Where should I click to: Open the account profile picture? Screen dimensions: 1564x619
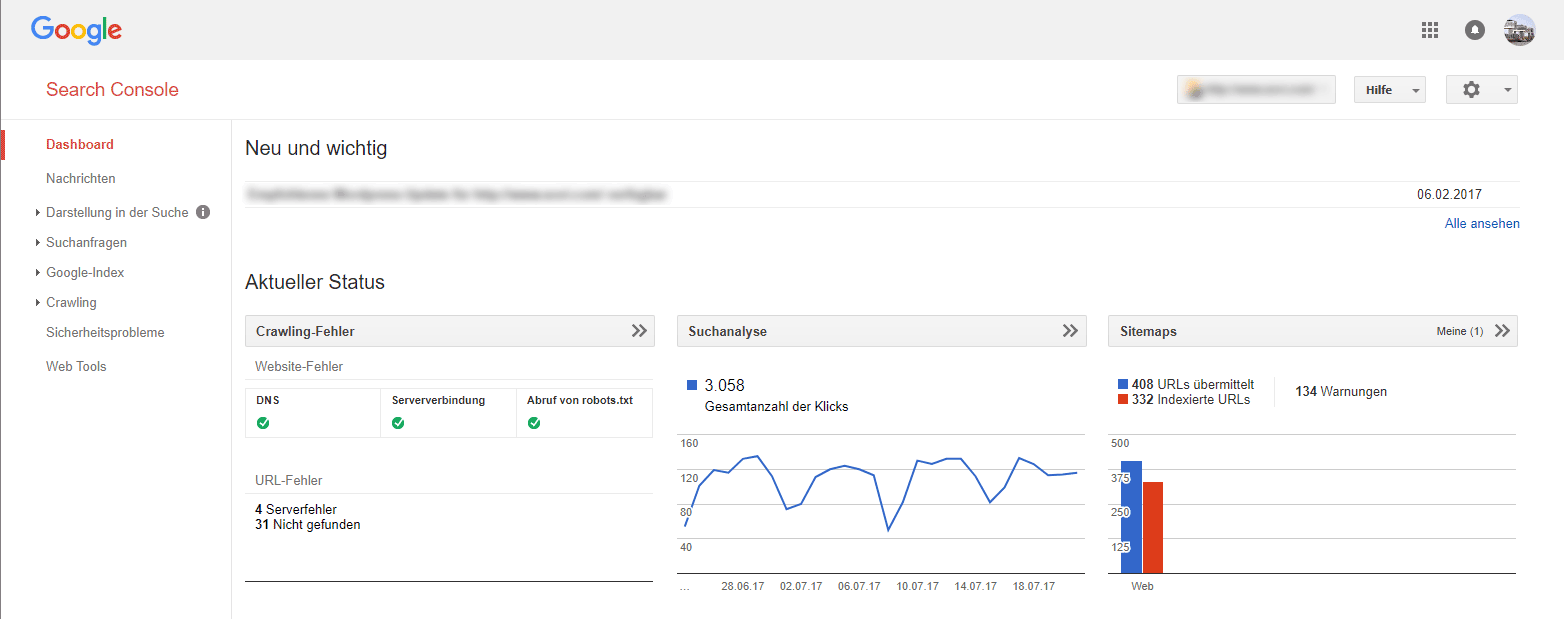point(1519,30)
